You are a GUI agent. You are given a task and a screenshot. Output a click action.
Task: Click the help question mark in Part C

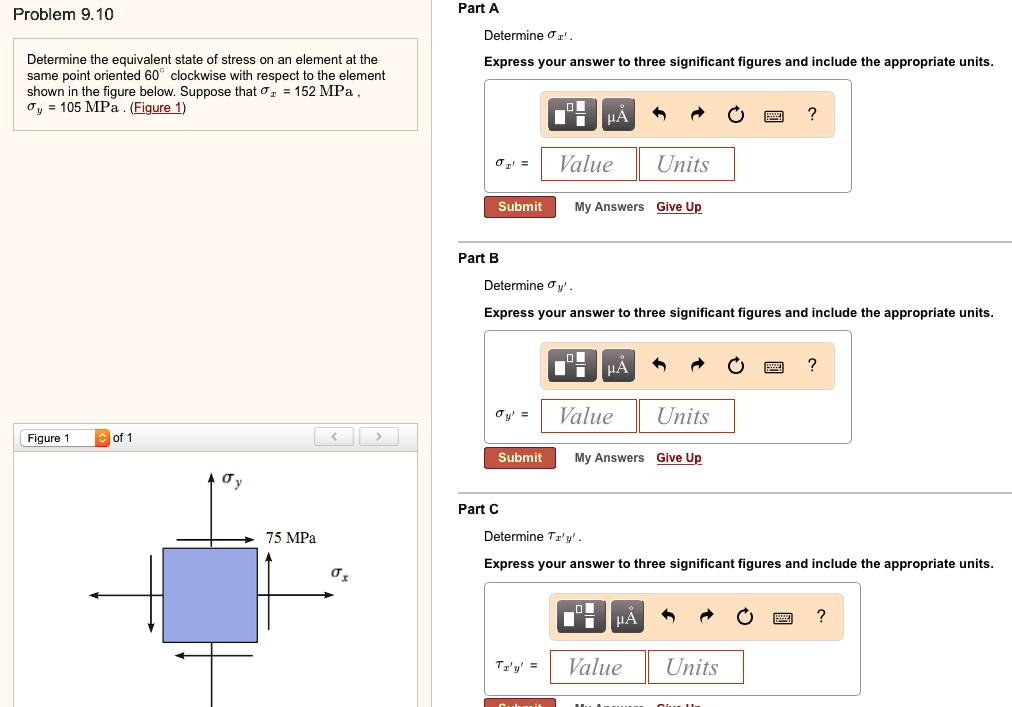pyautogui.click(x=820, y=616)
